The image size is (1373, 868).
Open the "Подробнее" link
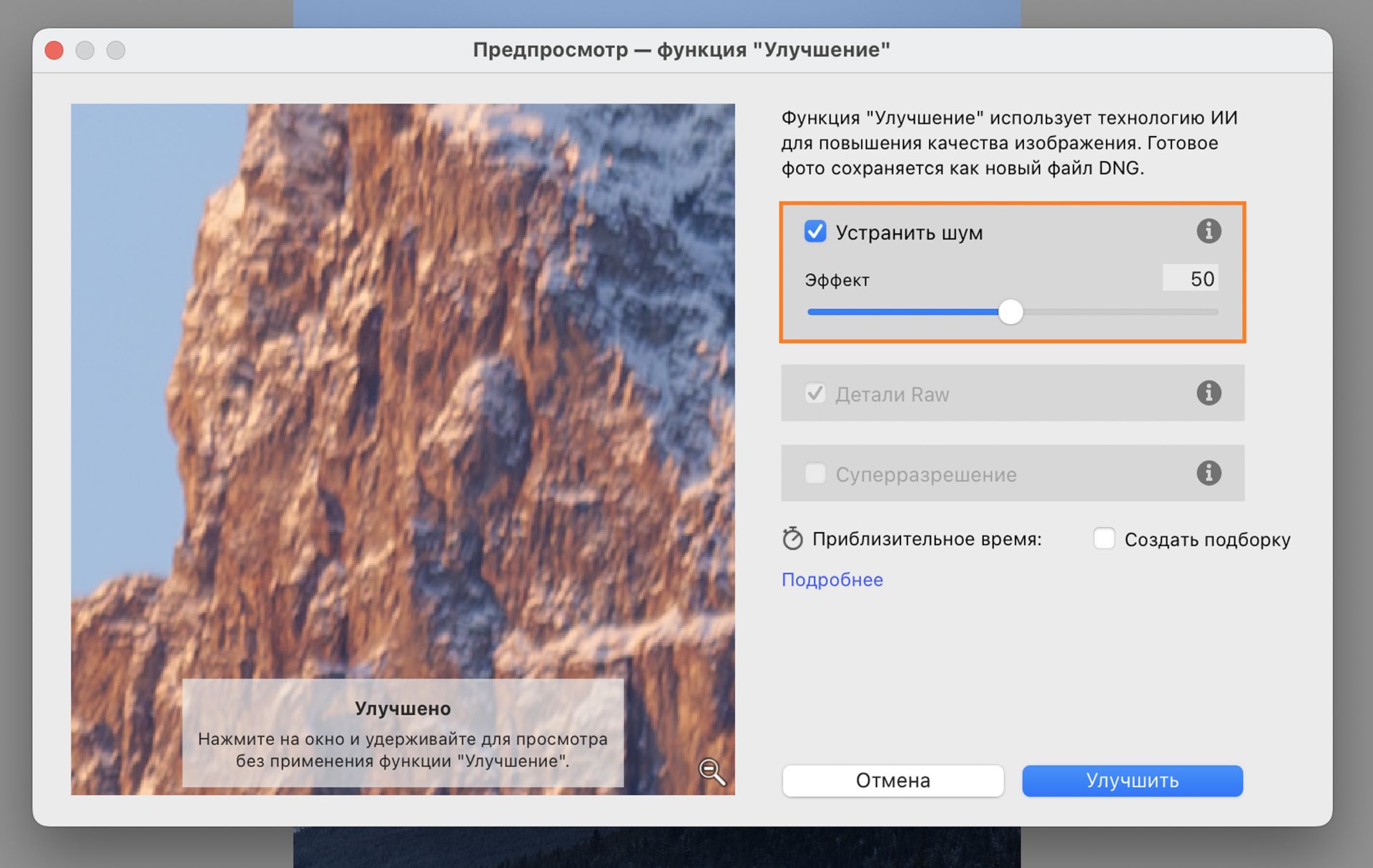pyautogui.click(x=832, y=579)
